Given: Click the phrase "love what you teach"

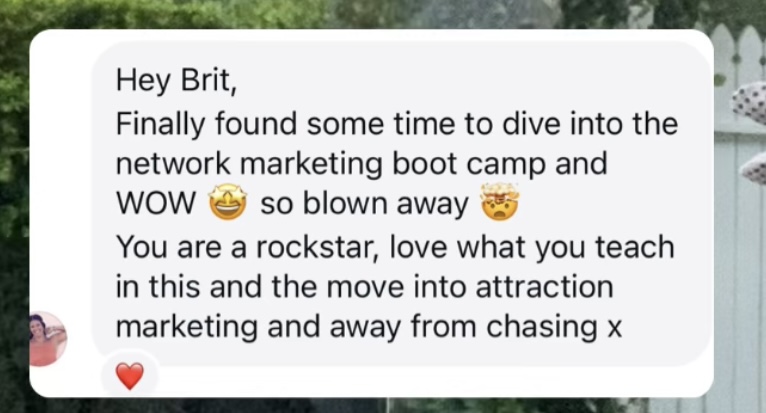Looking at the screenshot, I should tap(532, 247).
